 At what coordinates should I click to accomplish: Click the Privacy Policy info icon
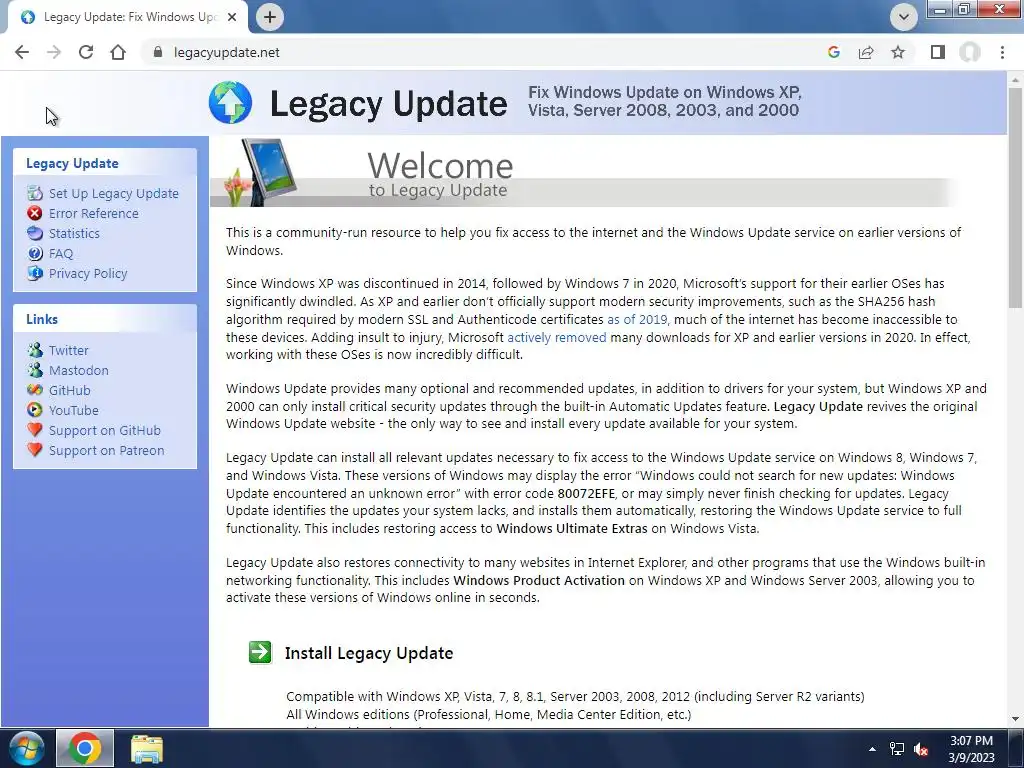click(x=35, y=273)
